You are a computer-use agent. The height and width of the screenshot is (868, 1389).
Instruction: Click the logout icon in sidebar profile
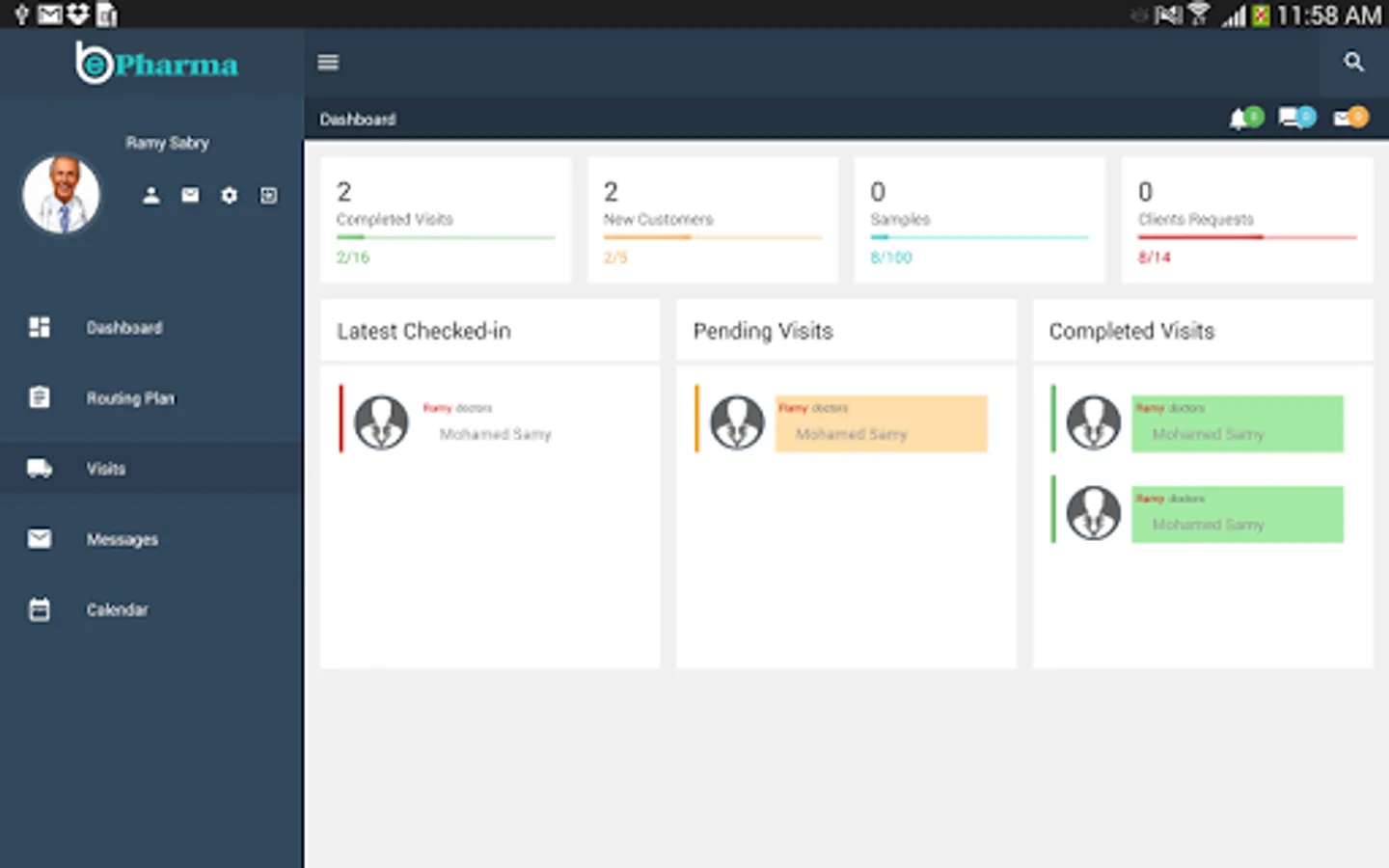pos(268,196)
